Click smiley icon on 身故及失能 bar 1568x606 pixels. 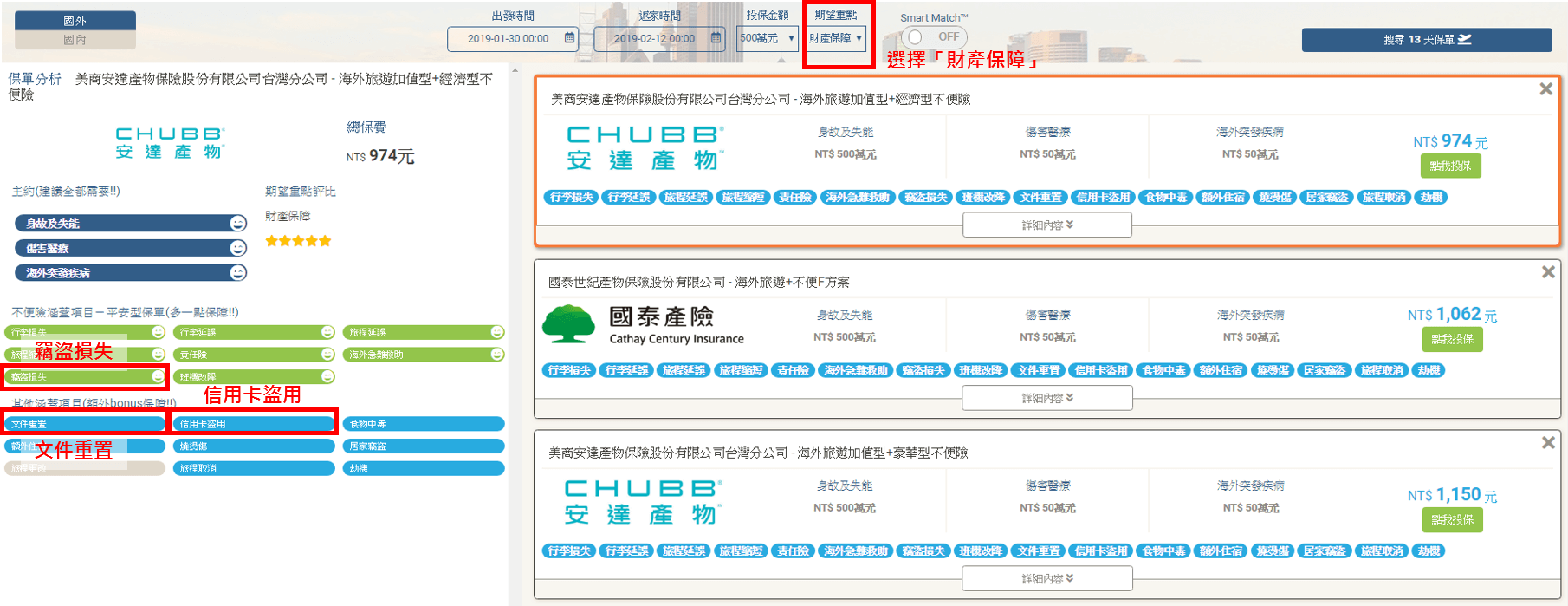237,224
